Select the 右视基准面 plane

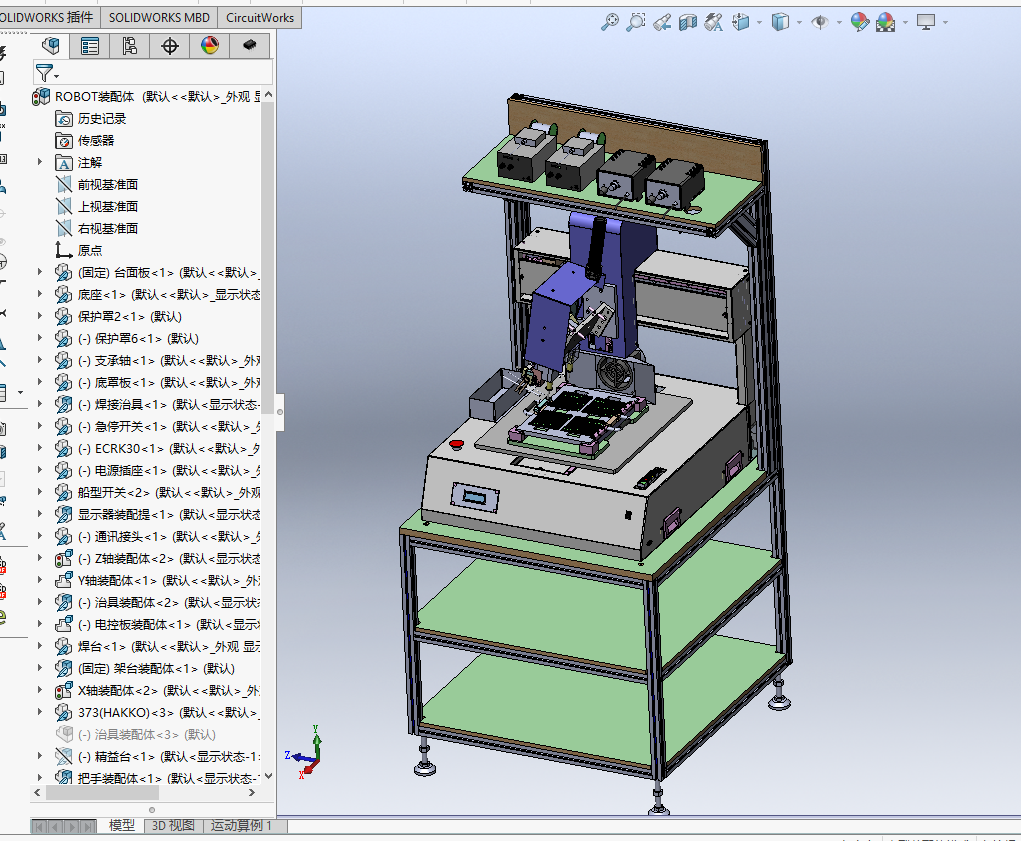[x=107, y=228]
